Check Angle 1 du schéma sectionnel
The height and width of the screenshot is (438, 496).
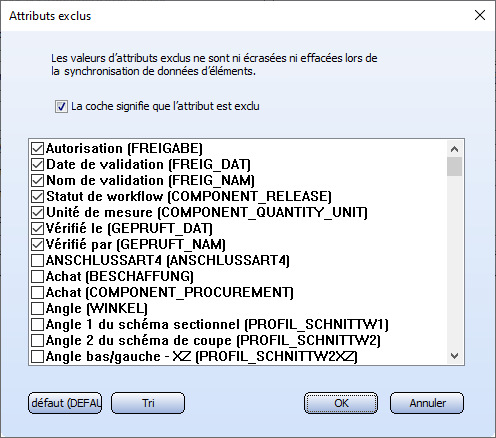(37, 324)
